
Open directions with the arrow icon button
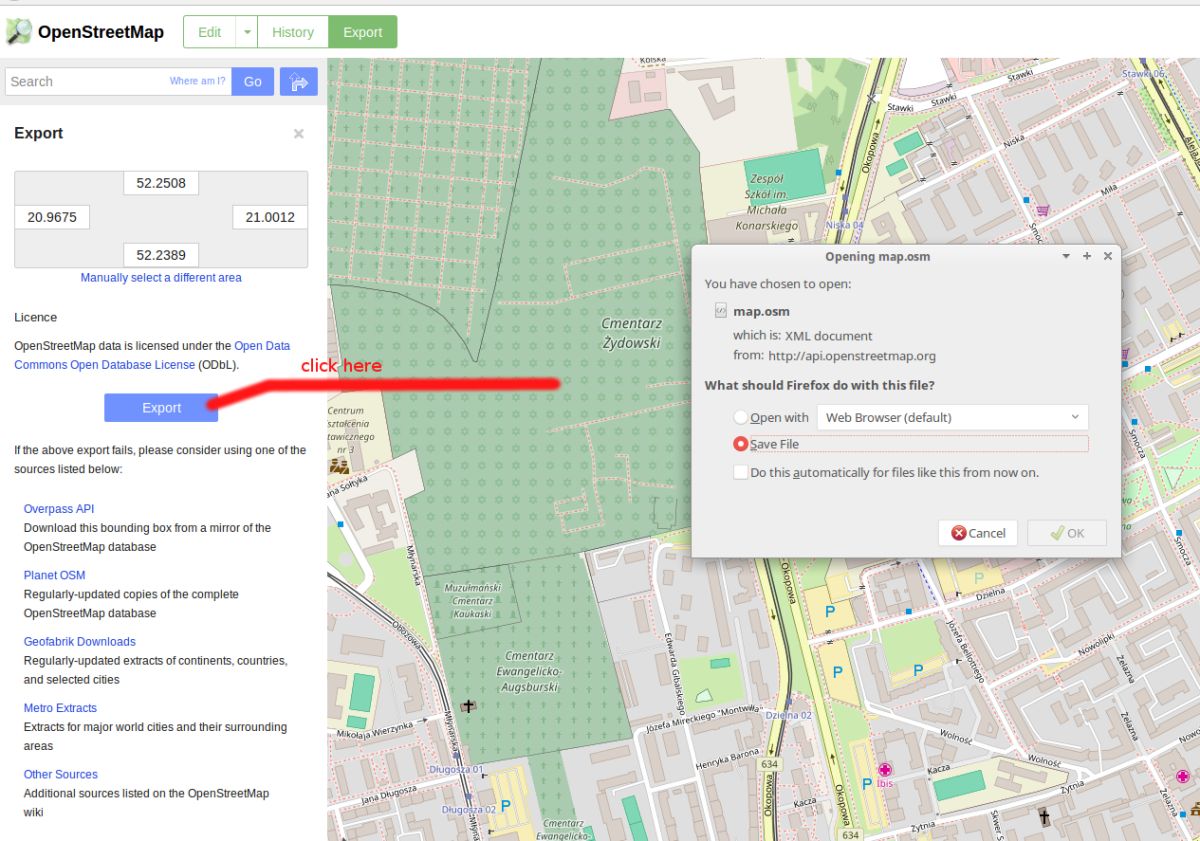tap(298, 81)
